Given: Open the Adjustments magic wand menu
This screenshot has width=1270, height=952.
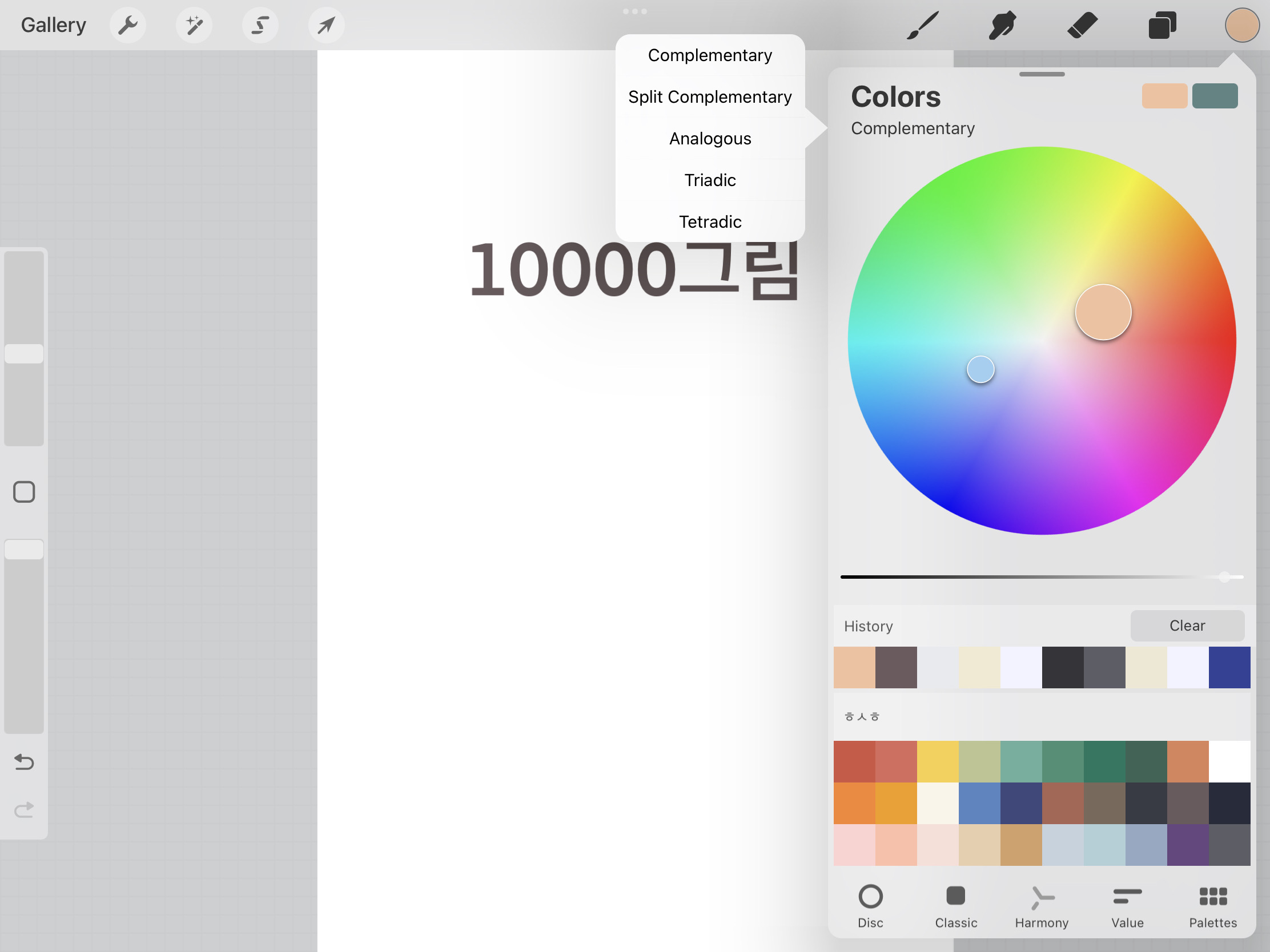Looking at the screenshot, I should tap(194, 25).
